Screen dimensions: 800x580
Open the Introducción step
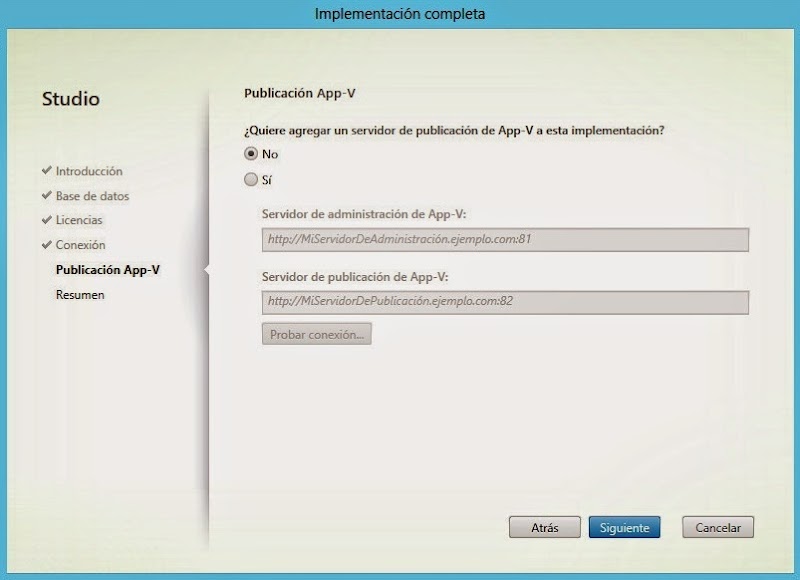(x=89, y=171)
